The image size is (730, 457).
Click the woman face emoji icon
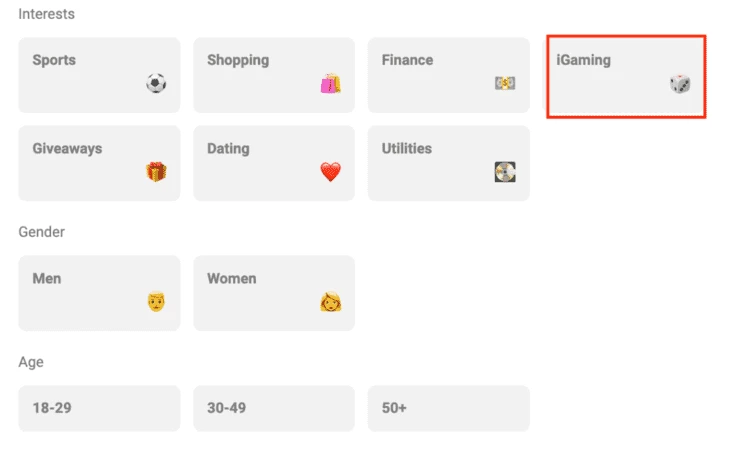click(x=331, y=302)
